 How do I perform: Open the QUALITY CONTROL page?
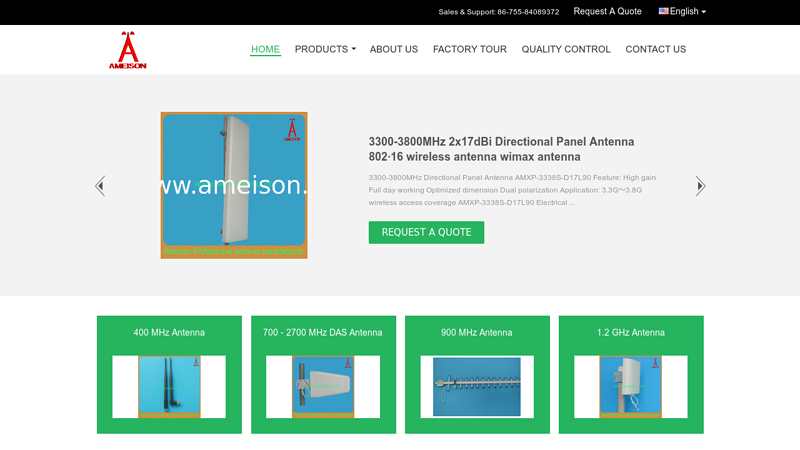(566, 49)
